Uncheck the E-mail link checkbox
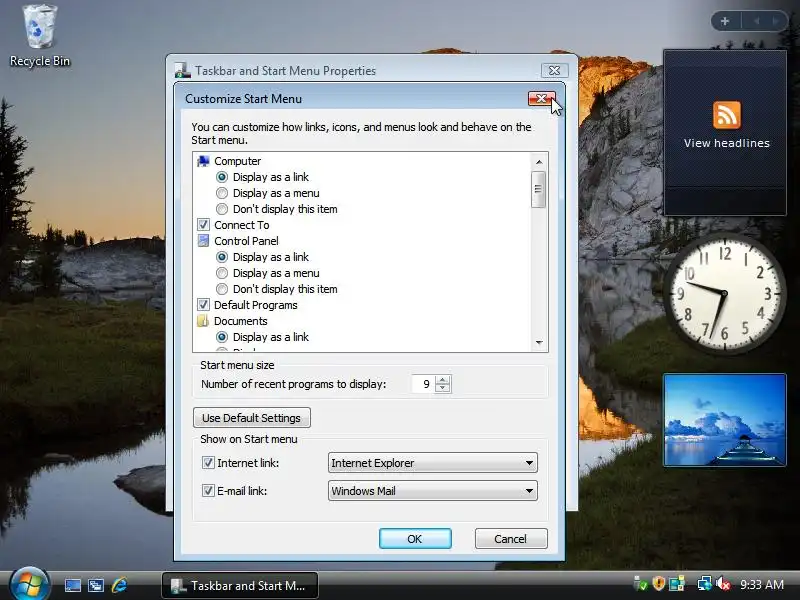Image resolution: width=800 pixels, height=600 pixels. coord(208,491)
